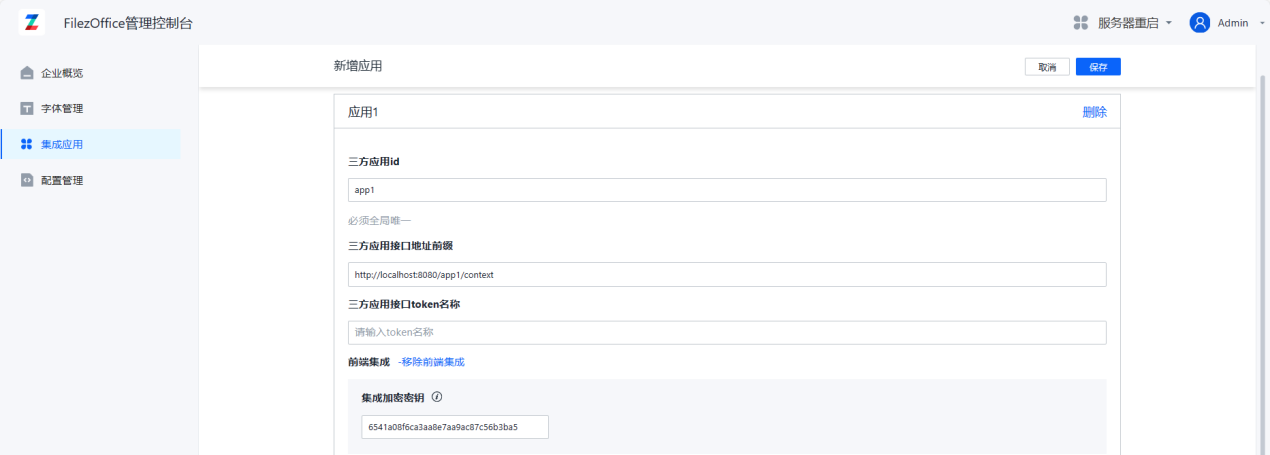Click the FilezOffice管理控制台 title

[128, 23]
